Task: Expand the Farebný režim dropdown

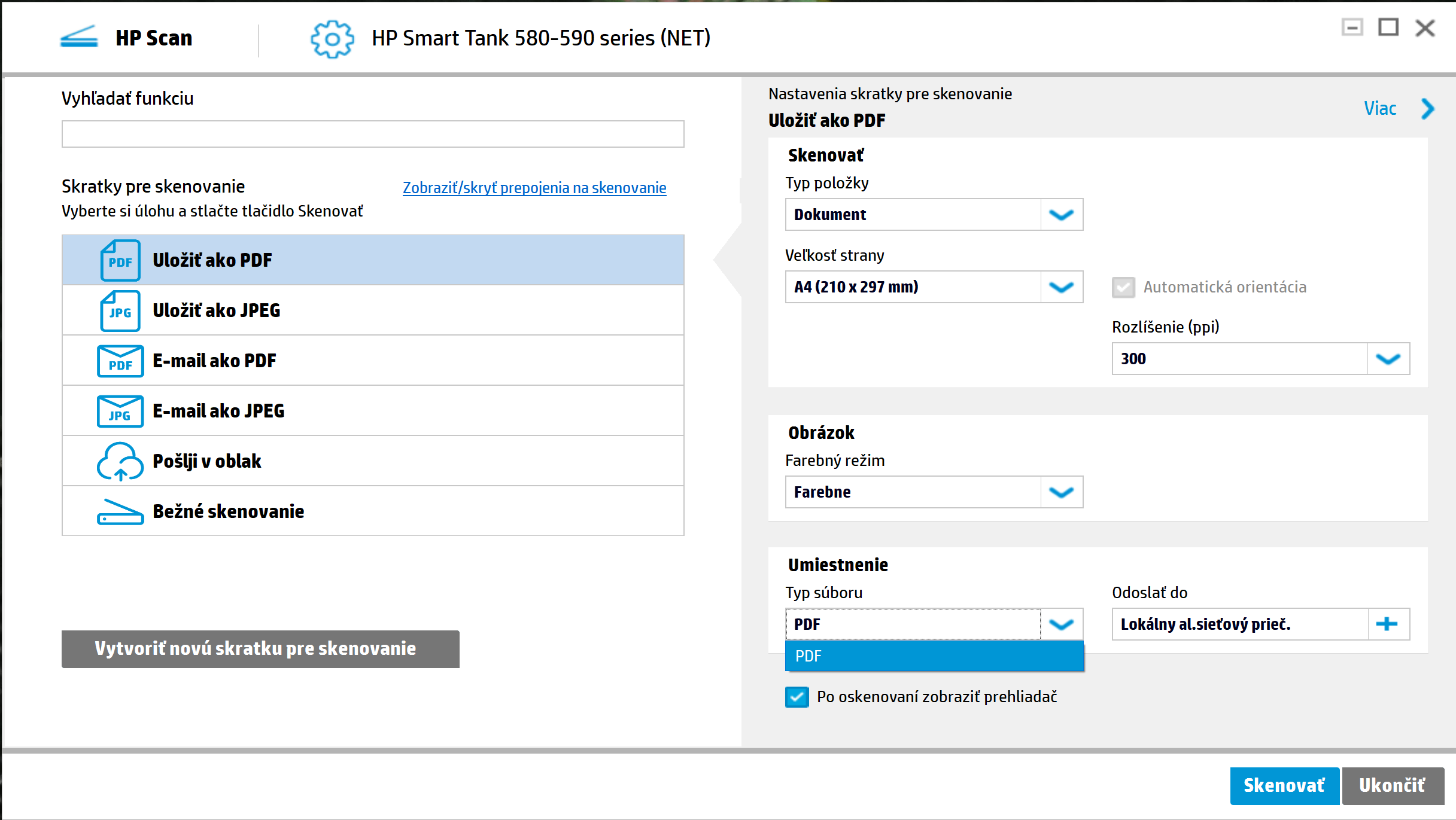Action: (1060, 492)
